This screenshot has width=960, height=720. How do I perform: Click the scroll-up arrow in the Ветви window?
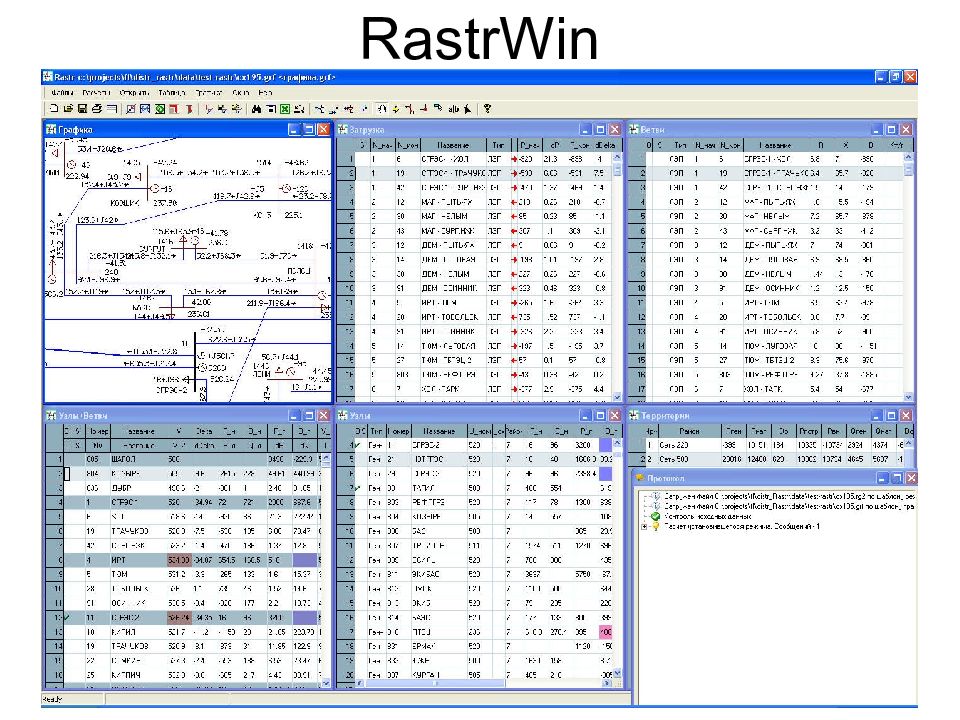pyautogui.click(x=908, y=157)
